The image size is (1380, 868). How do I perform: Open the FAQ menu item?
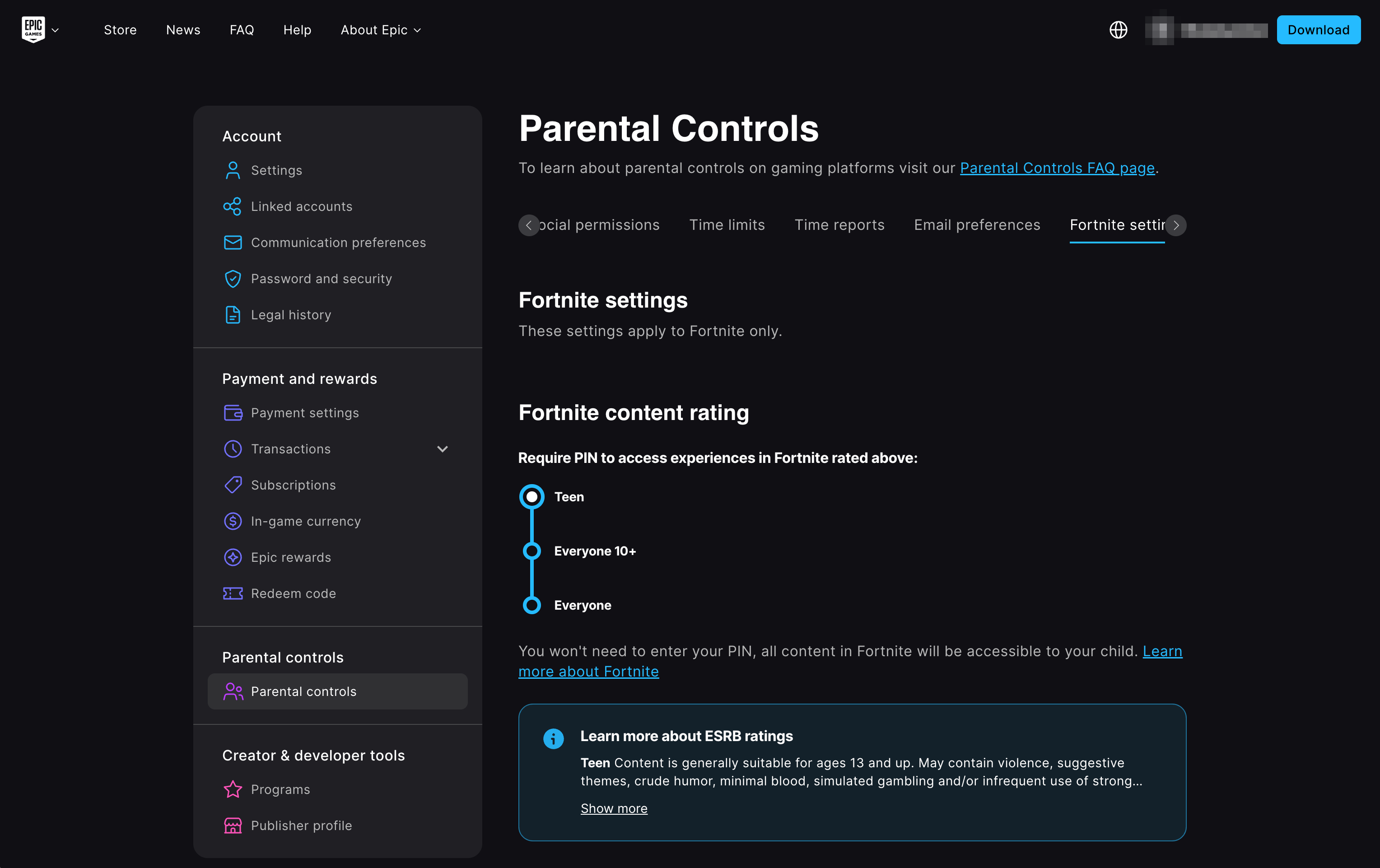242,30
